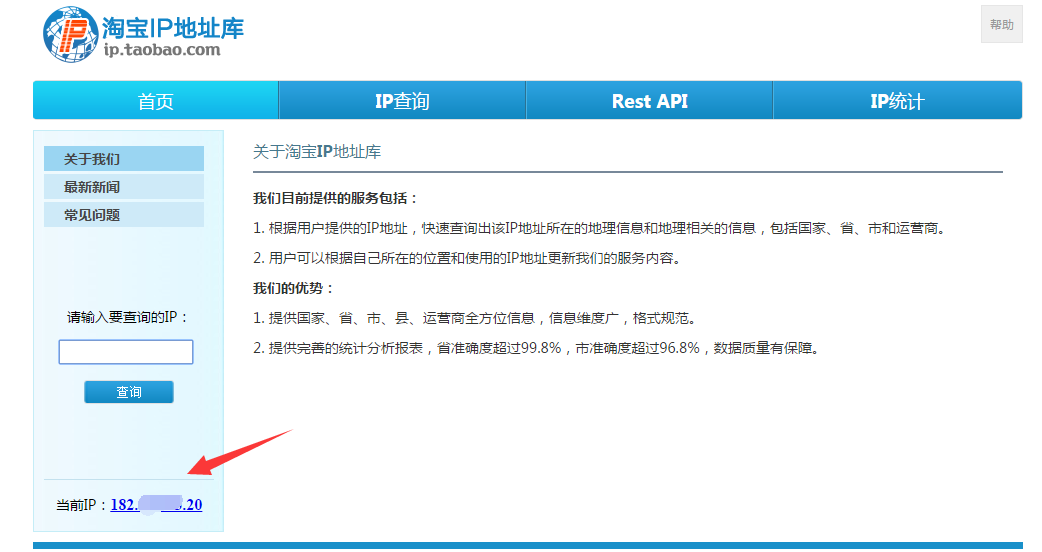Open 最新新闻 sidebar item
The width and height of the screenshot is (1042, 552).
coord(124,187)
